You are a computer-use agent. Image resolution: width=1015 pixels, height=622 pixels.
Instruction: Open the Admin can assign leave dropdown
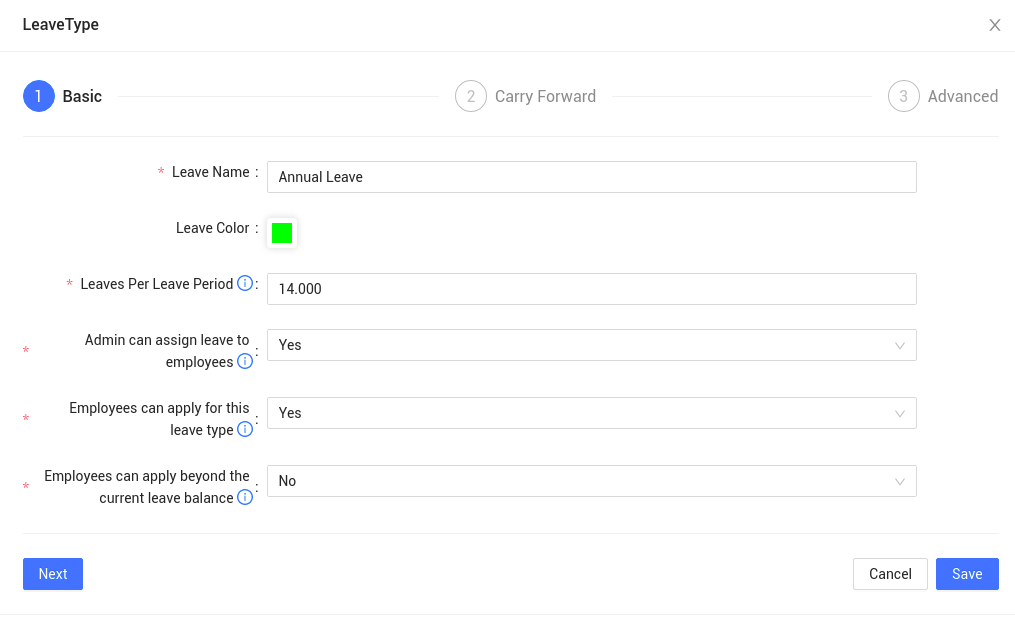point(591,345)
